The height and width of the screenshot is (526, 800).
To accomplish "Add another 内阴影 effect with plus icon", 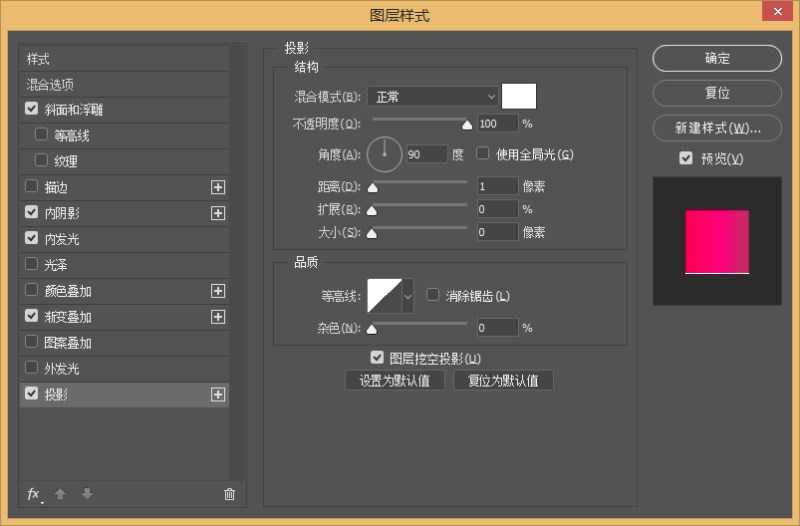I will click(218, 213).
